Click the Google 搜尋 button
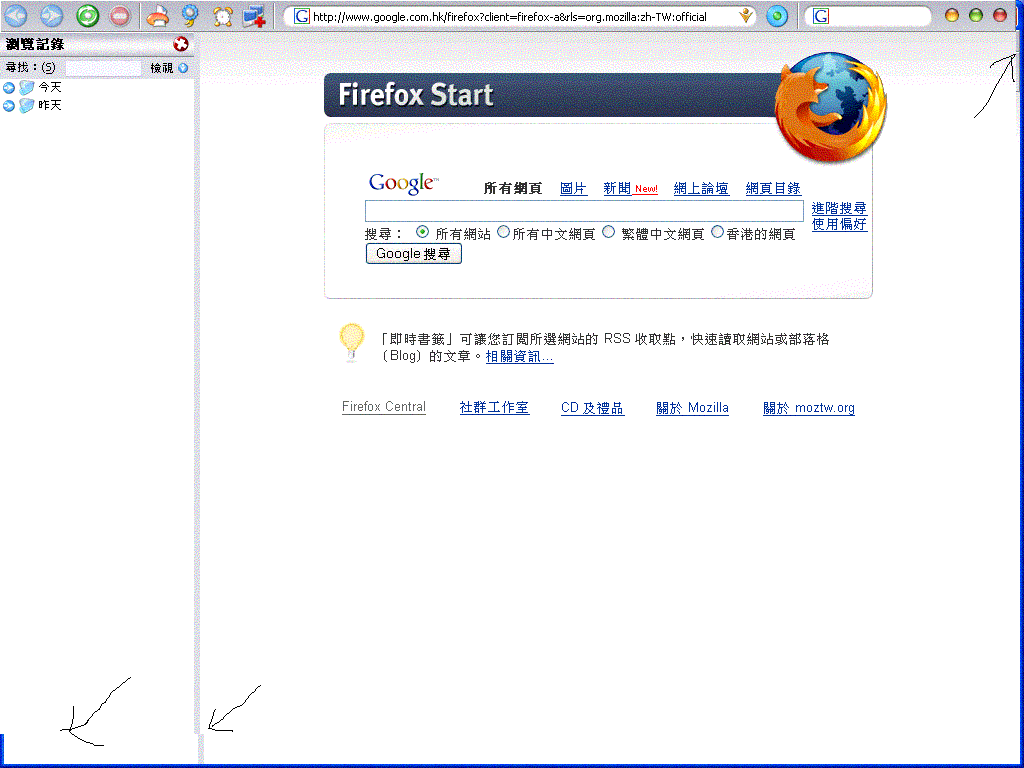Image resolution: width=1024 pixels, height=768 pixels. (413, 254)
